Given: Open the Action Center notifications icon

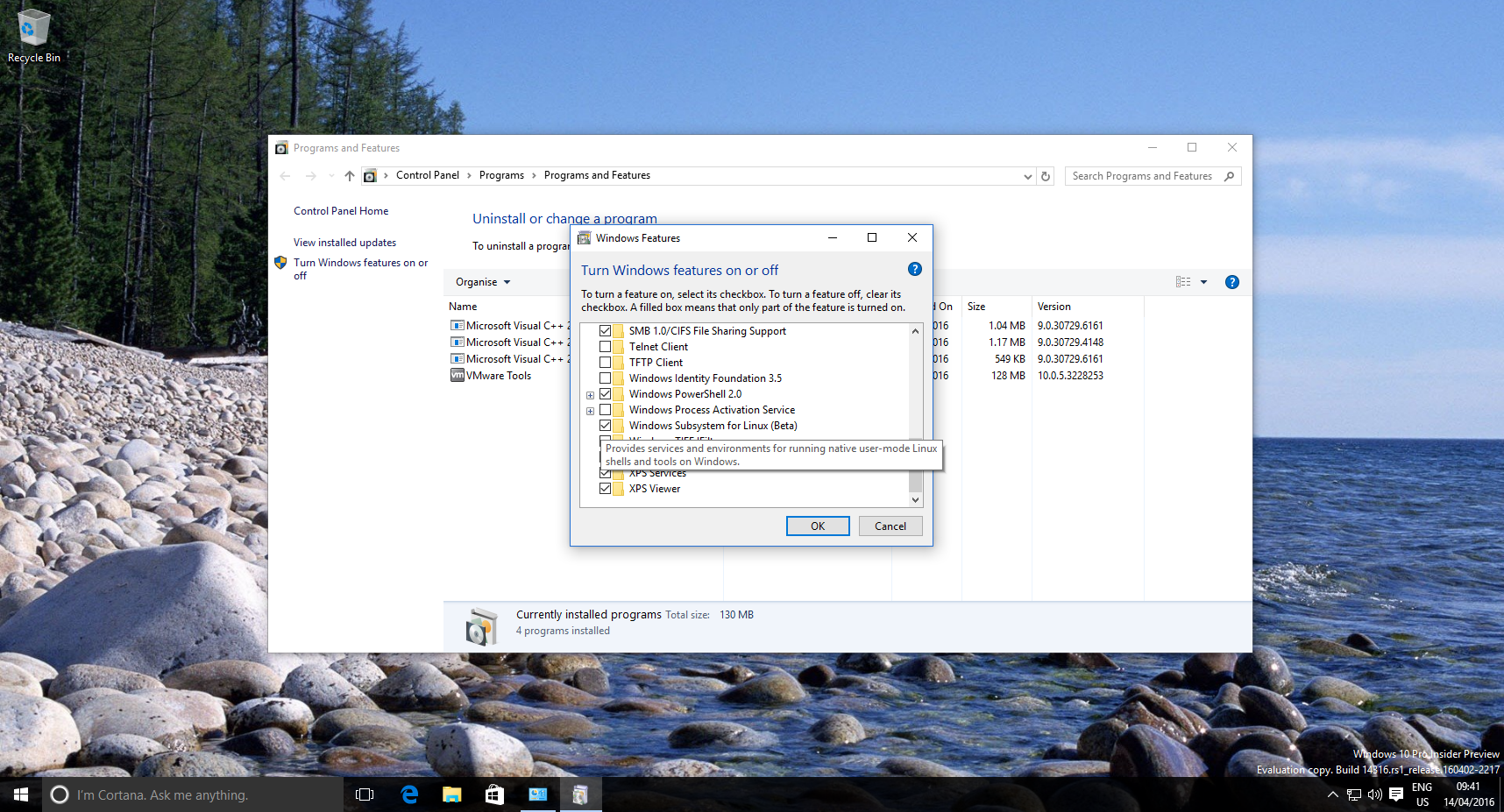Looking at the screenshot, I should 1396,794.
